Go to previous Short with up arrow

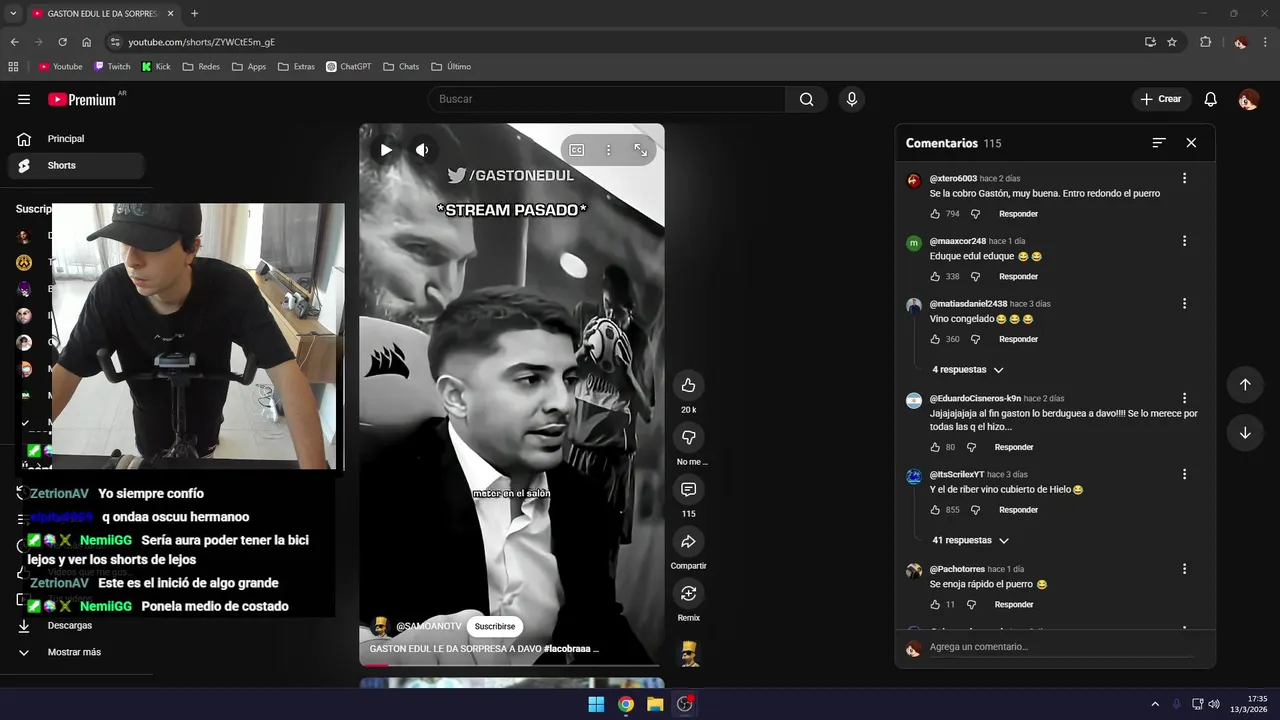[1245, 385]
